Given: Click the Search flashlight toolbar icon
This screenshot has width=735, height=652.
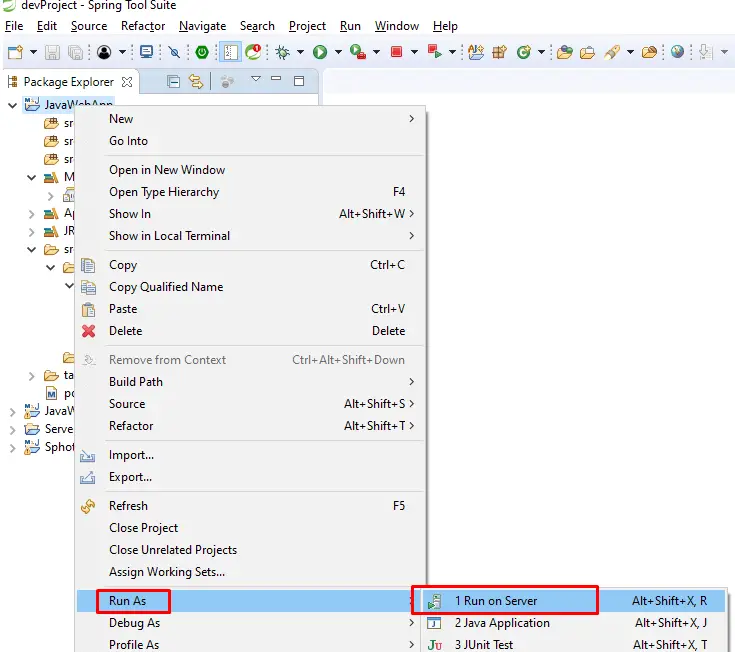Looking at the screenshot, I should [x=612, y=52].
